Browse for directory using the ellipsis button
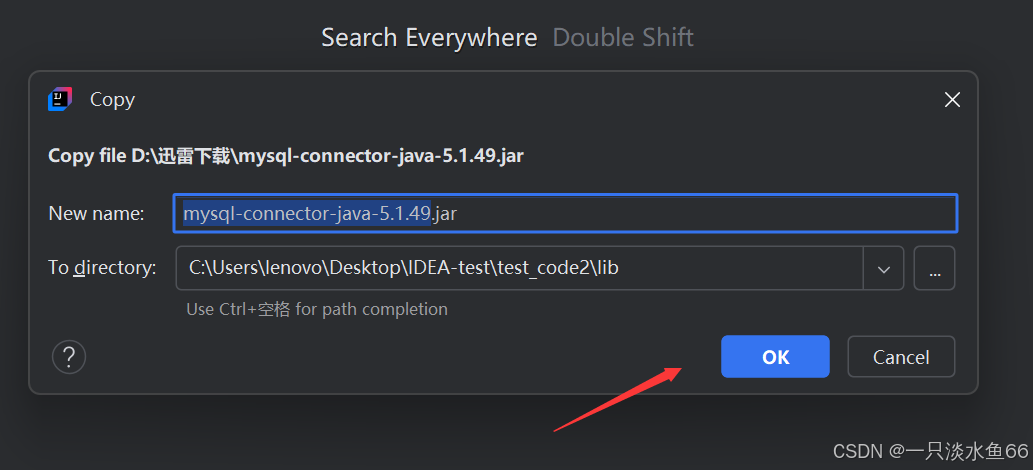Viewport: 1033px width, 470px height. point(934,268)
